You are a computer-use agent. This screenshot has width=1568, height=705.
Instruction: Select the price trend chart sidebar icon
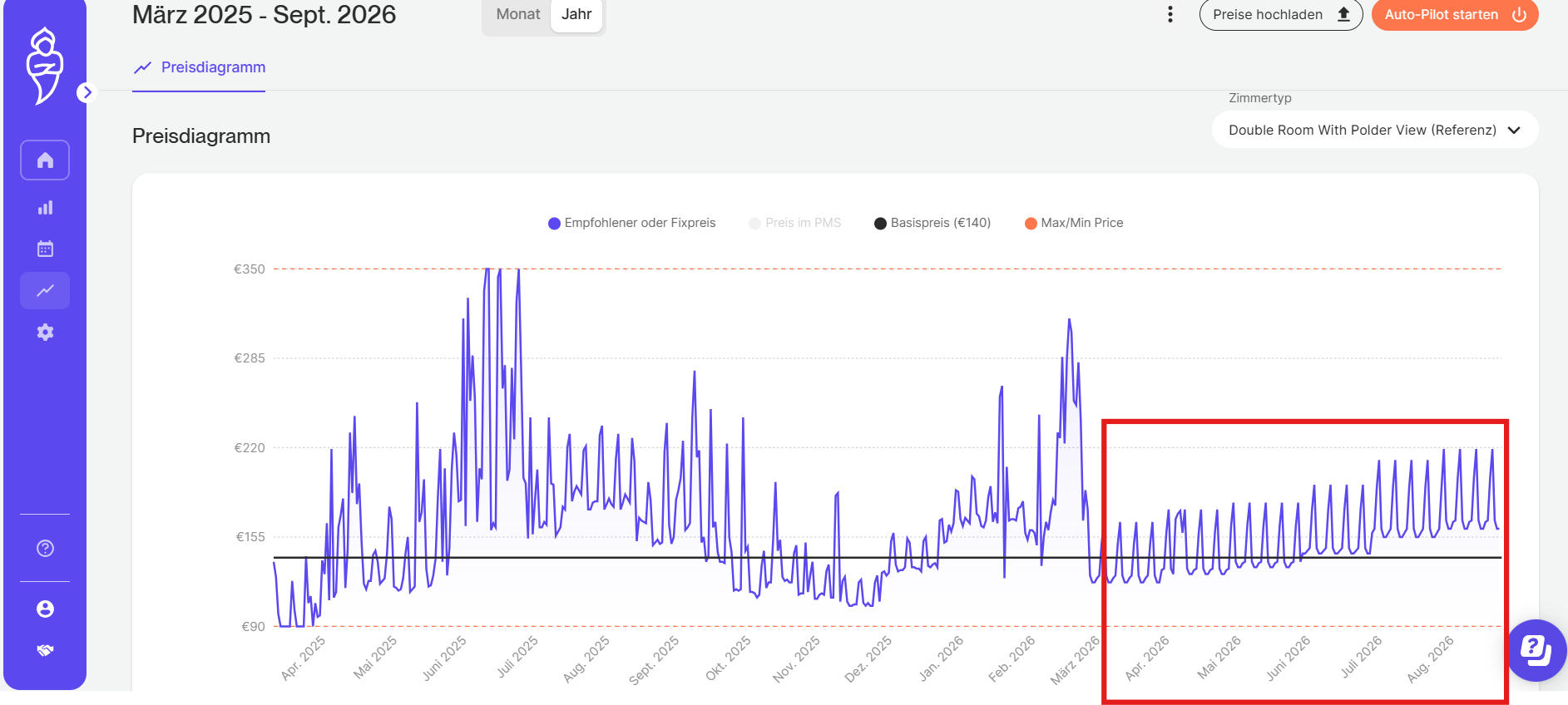45,290
